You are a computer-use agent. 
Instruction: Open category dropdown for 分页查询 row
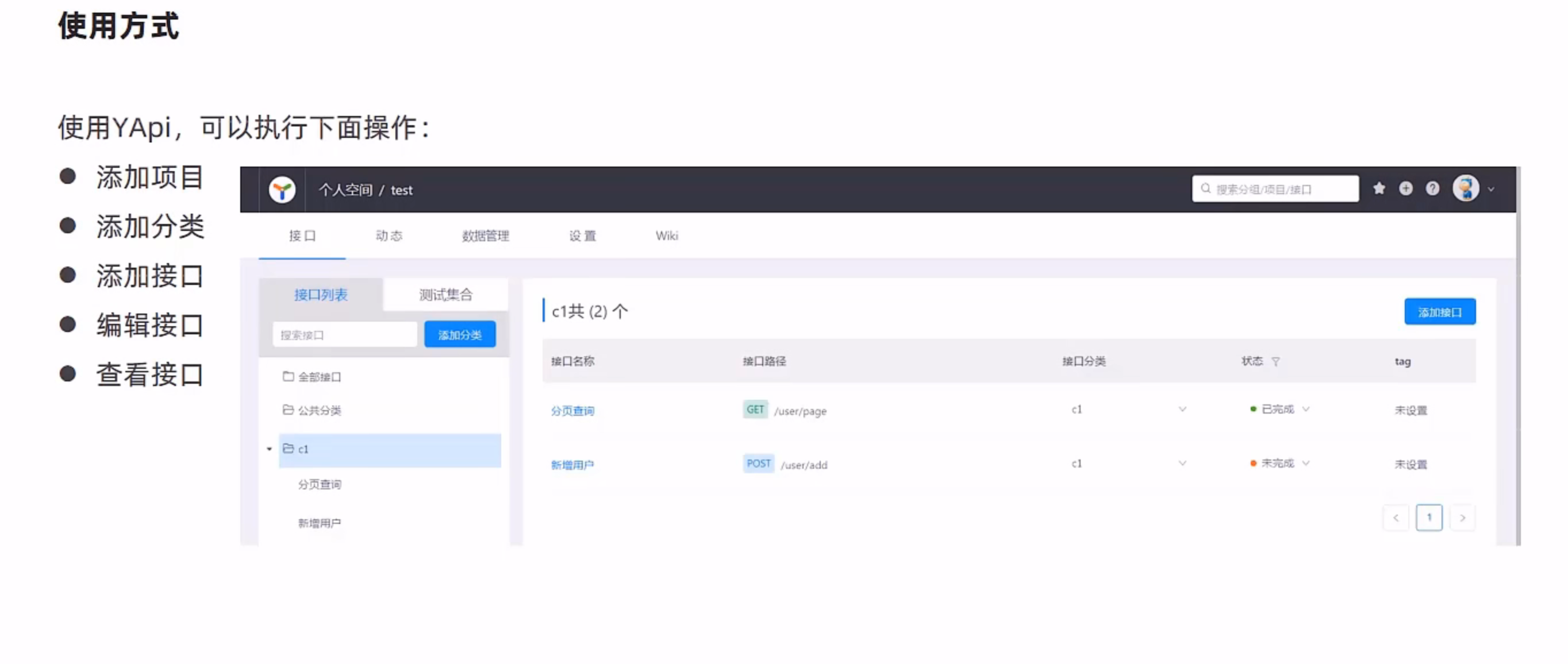(x=1182, y=409)
